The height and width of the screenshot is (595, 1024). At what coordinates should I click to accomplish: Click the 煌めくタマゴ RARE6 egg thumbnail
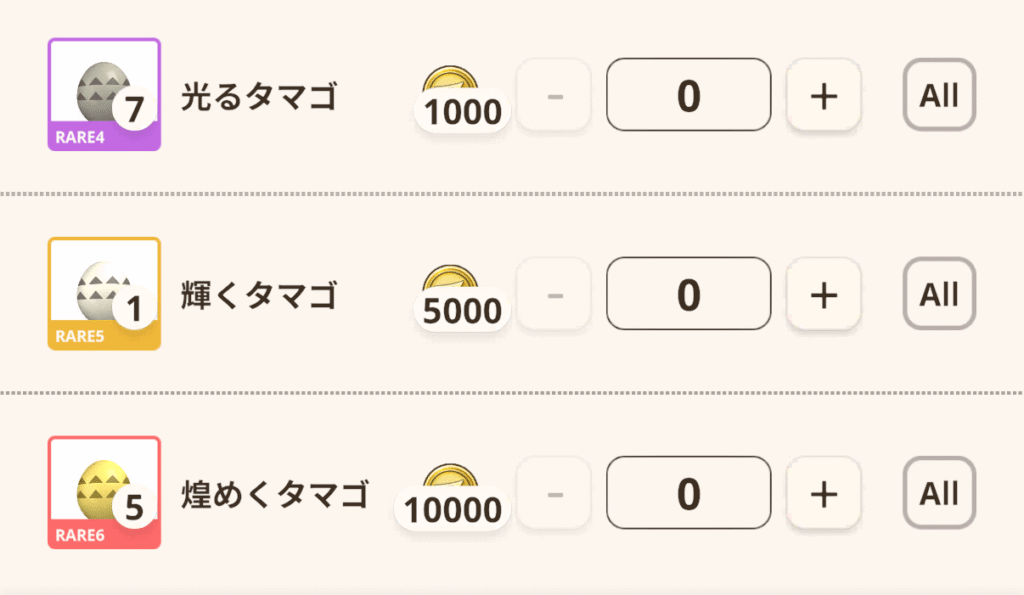tap(104, 492)
